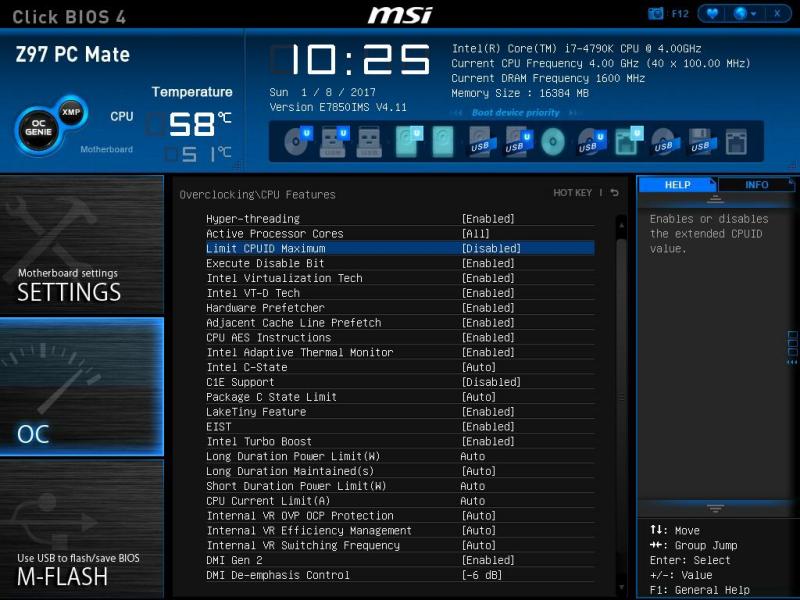800x600 pixels.
Task: Change the Intel Turbo Boost setting
Action: coord(399,441)
